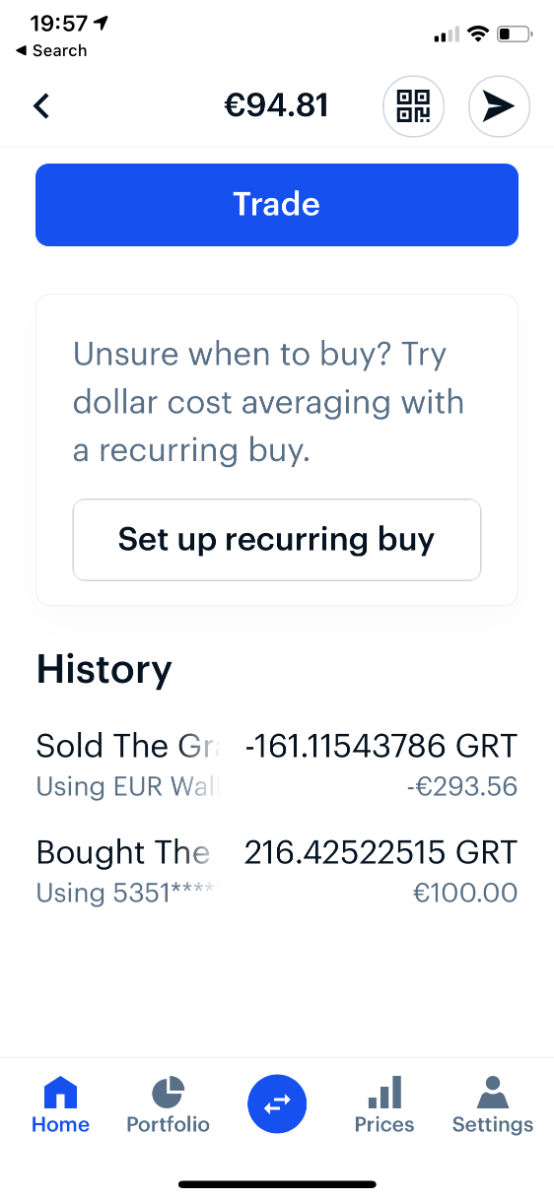Click Set up recurring buy
554x1200 pixels.
277,540
